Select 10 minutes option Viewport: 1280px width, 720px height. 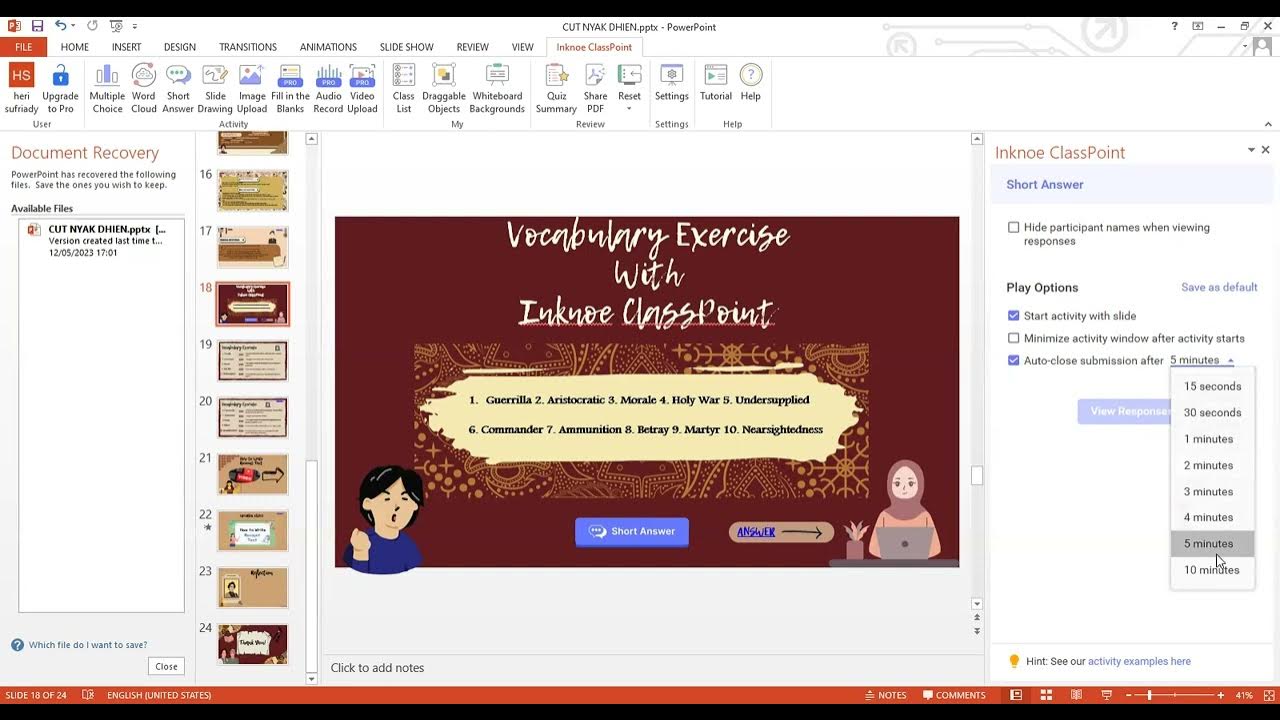1212,570
